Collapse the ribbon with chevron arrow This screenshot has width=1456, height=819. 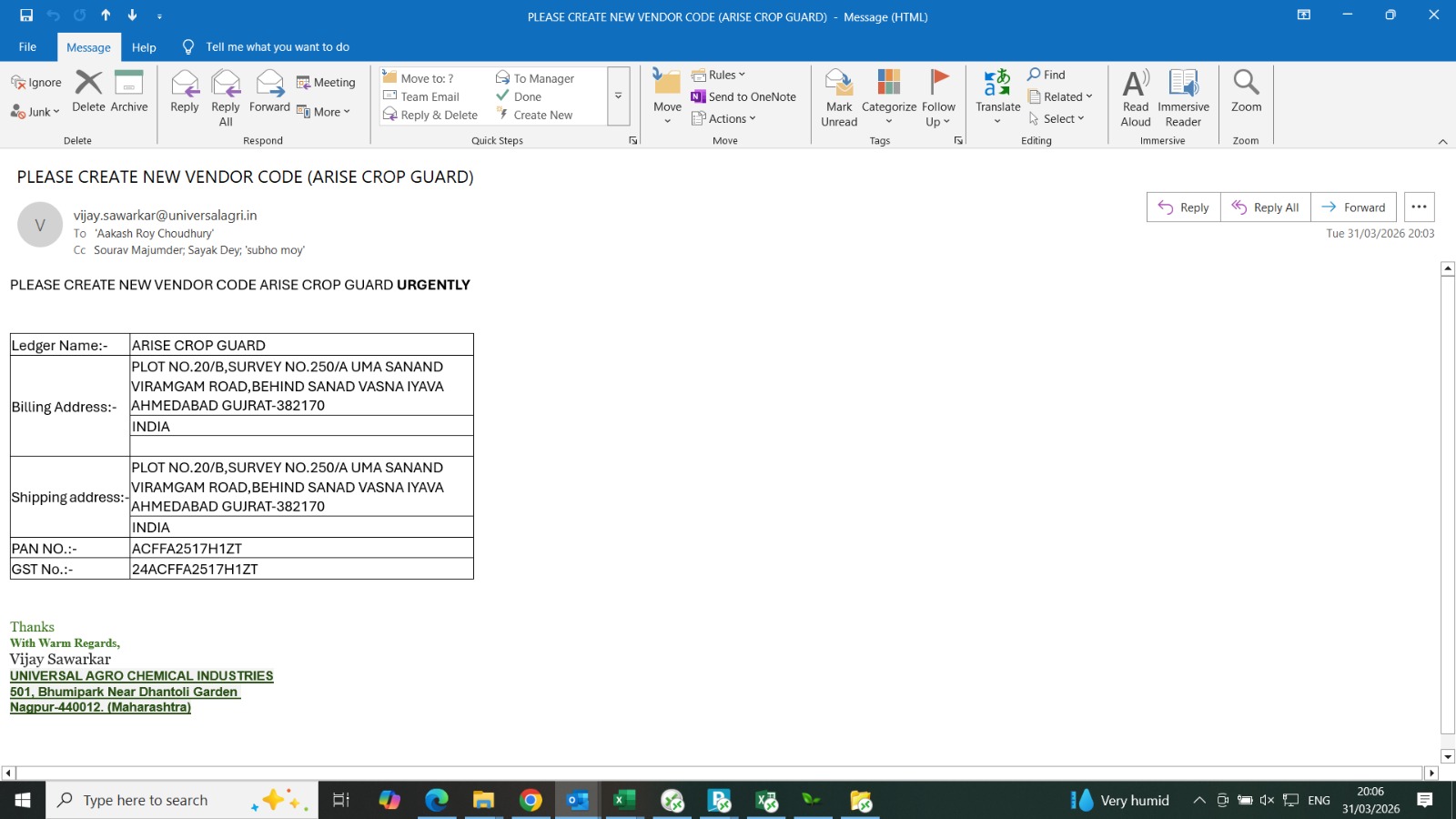[x=1442, y=141]
